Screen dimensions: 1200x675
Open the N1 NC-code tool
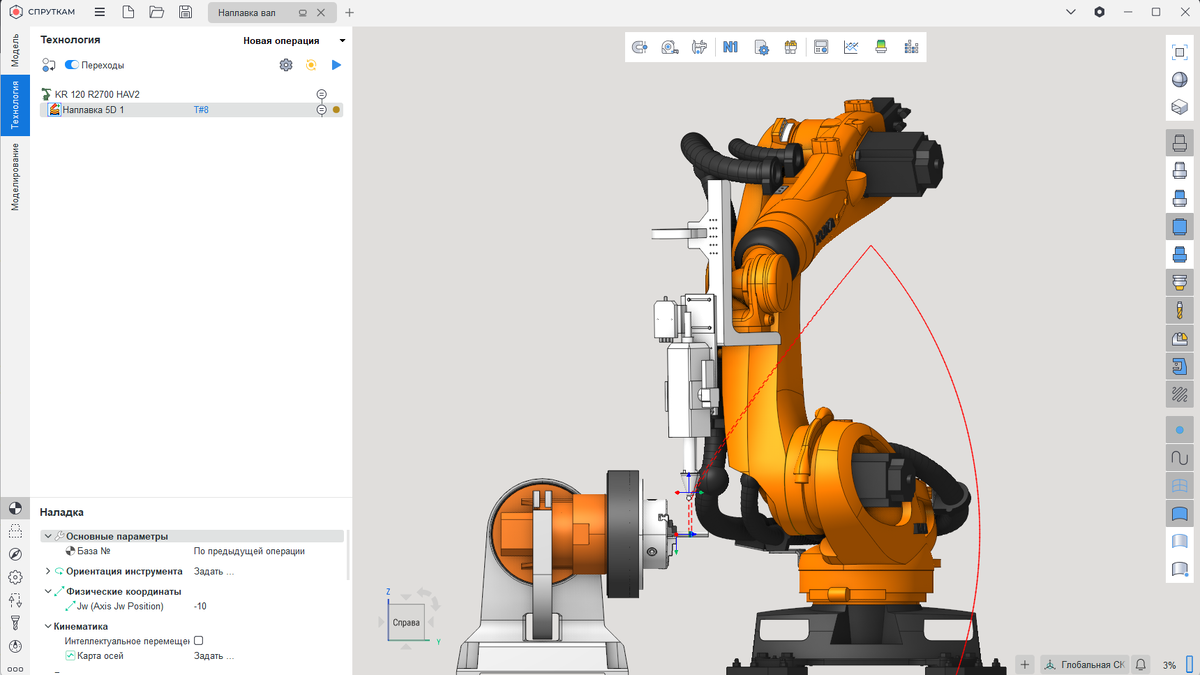(730, 47)
